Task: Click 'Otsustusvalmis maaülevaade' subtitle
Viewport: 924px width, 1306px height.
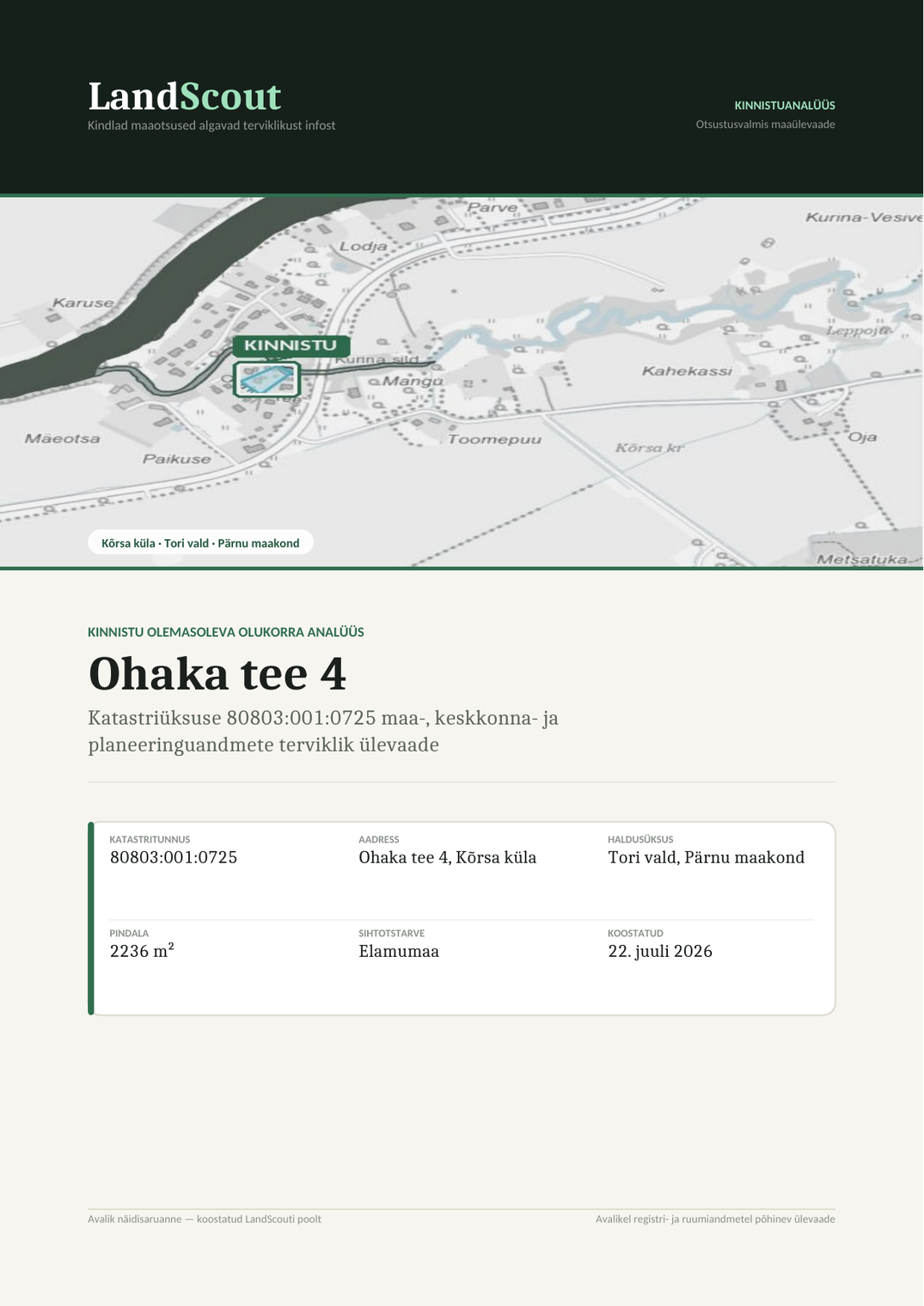Action: pos(765,125)
